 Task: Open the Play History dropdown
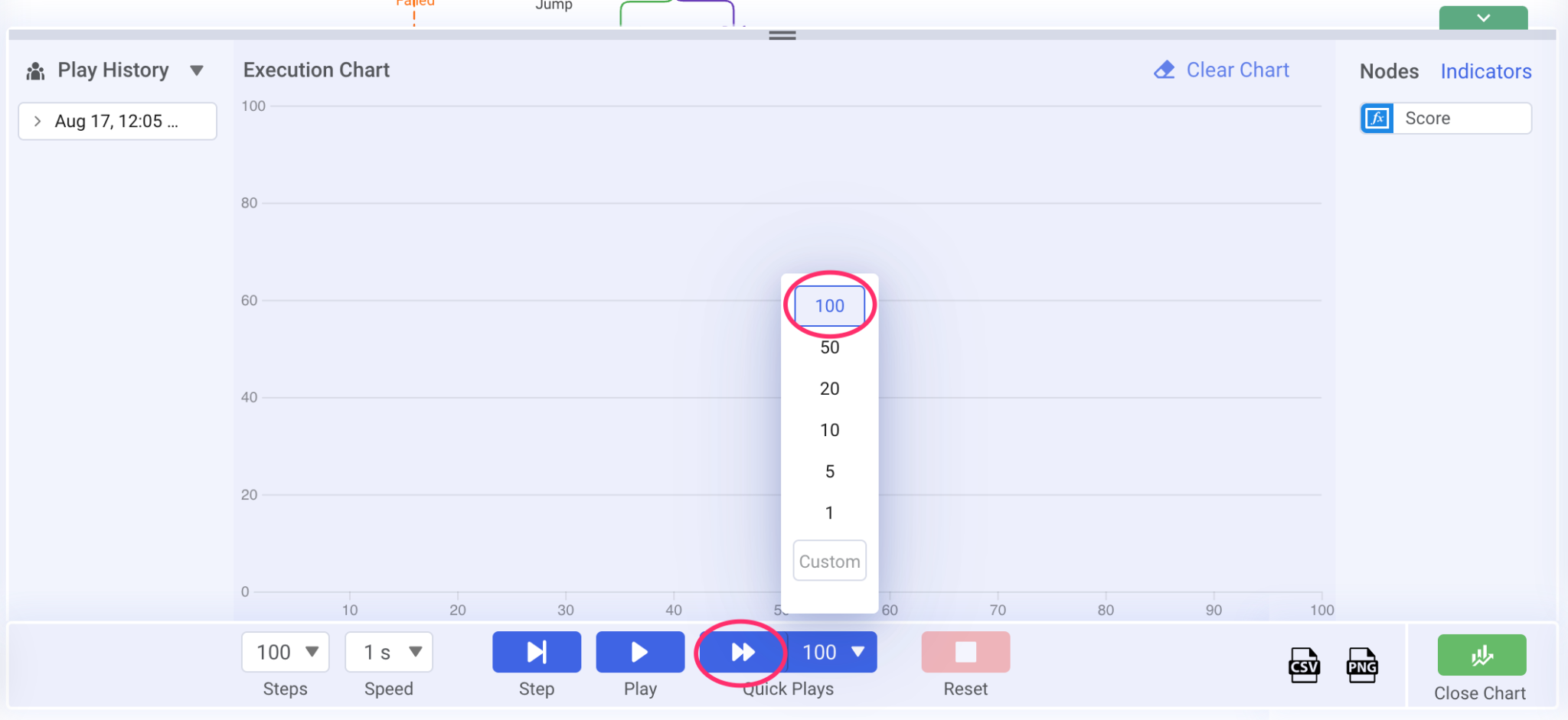click(196, 70)
